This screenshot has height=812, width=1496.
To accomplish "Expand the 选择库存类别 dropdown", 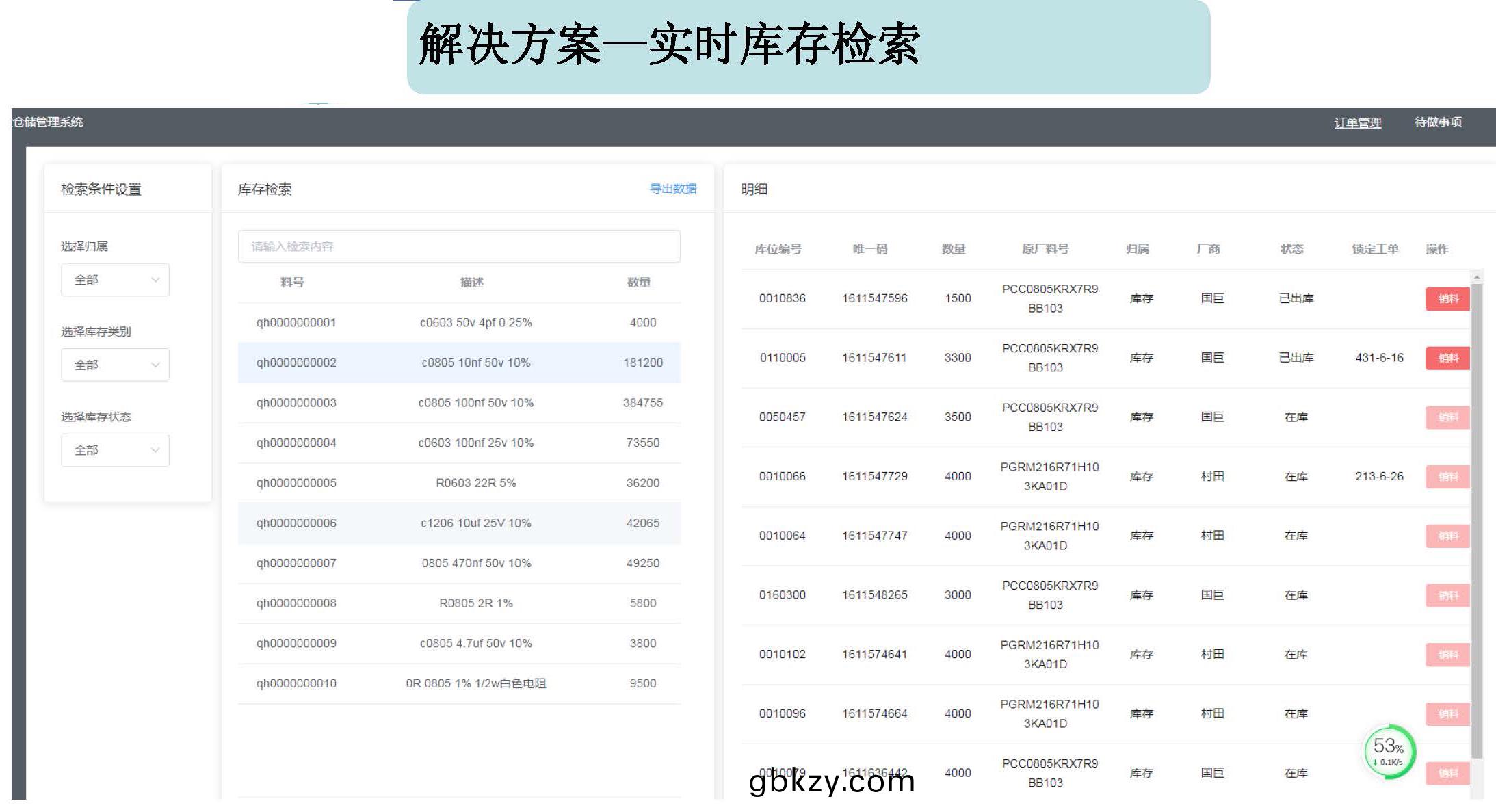I will click(115, 365).
